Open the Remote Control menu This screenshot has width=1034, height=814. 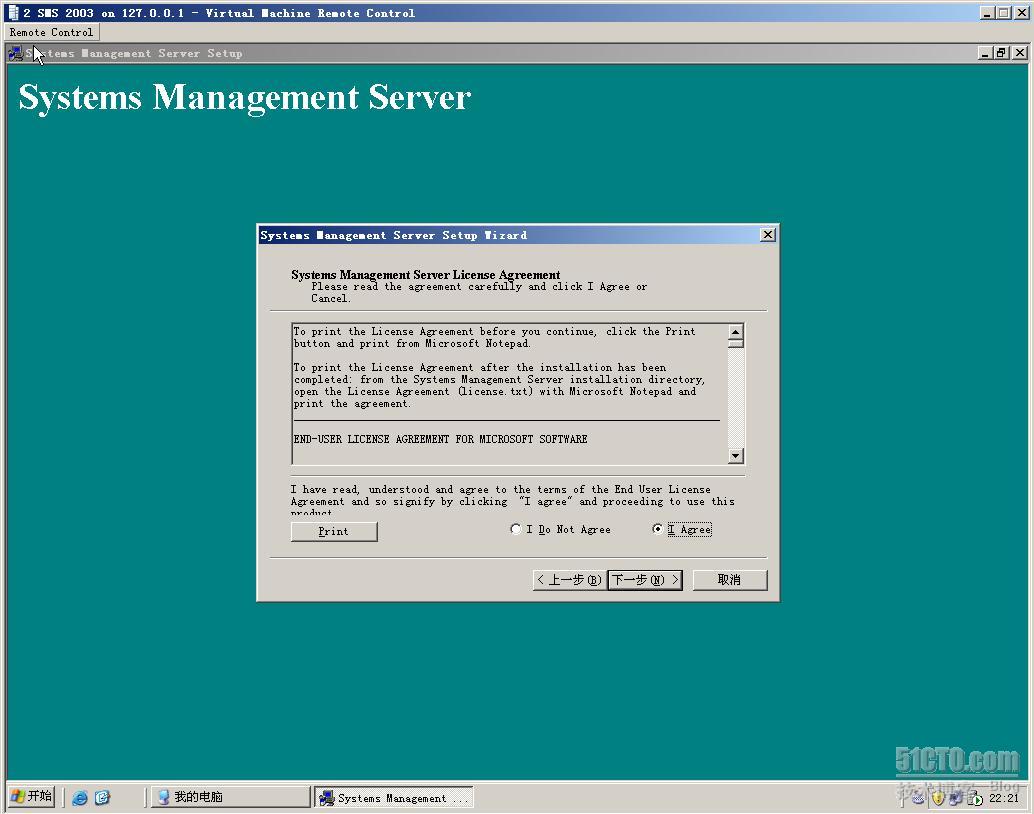tap(51, 32)
